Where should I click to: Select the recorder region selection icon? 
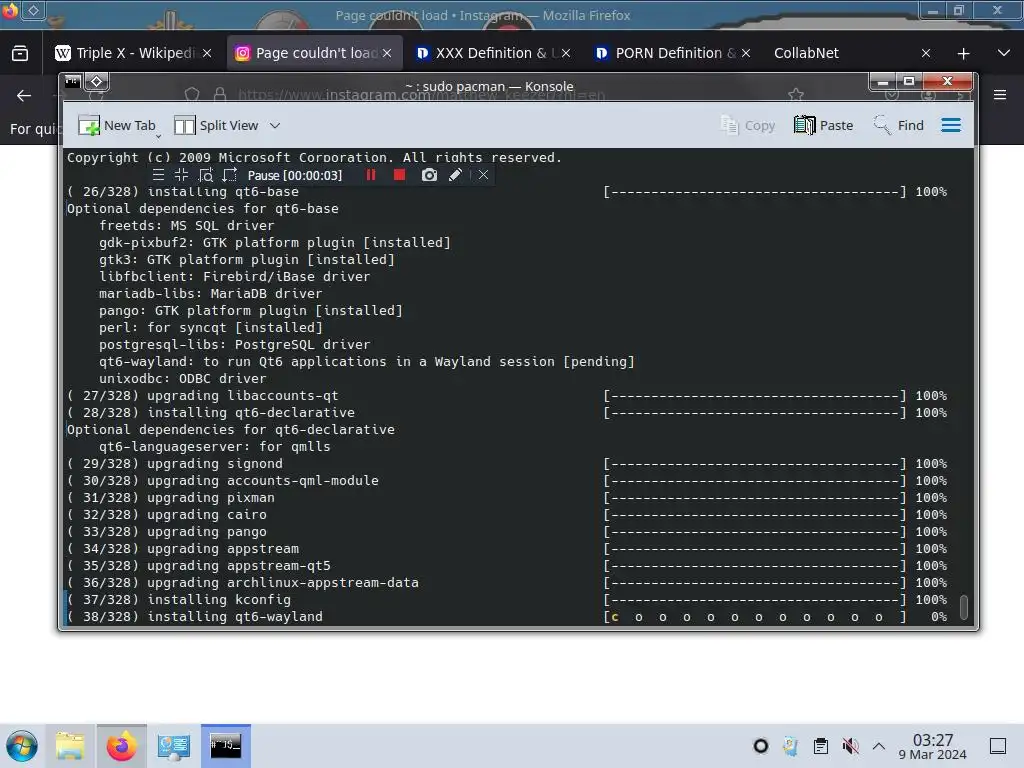(229, 175)
